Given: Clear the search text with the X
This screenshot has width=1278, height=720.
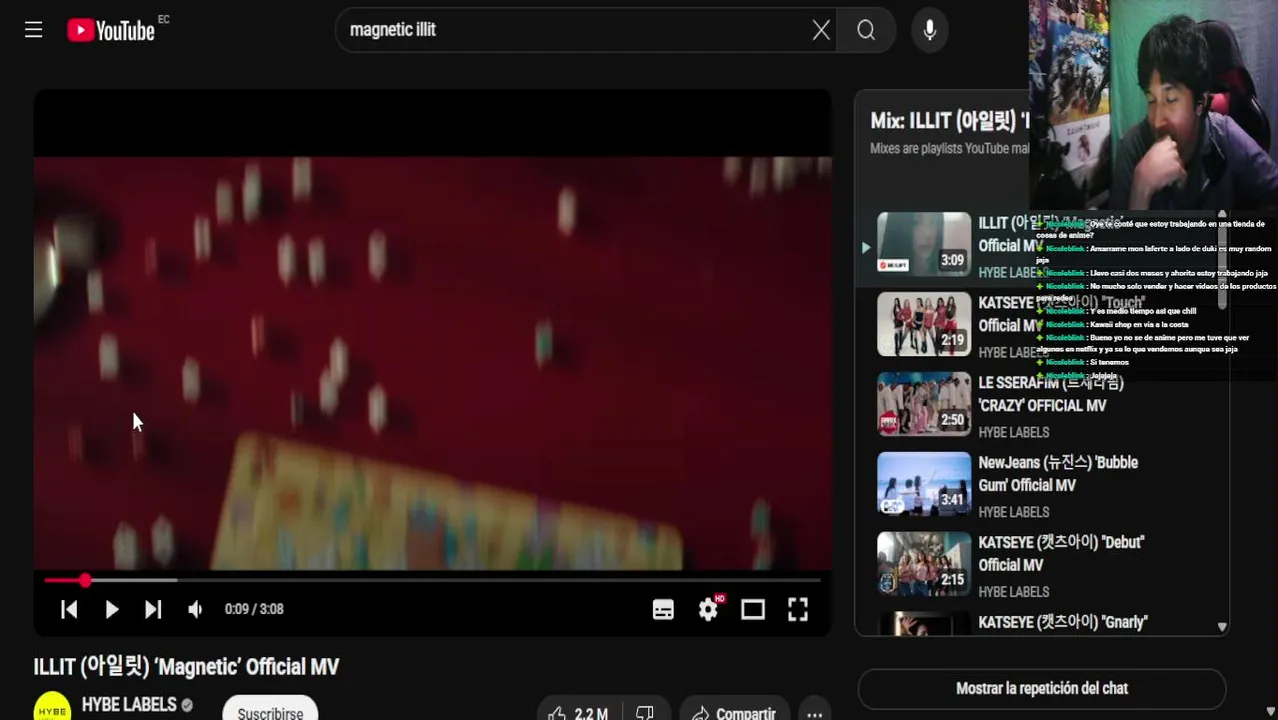Looking at the screenshot, I should pyautogui.click(x=821, y=30).
